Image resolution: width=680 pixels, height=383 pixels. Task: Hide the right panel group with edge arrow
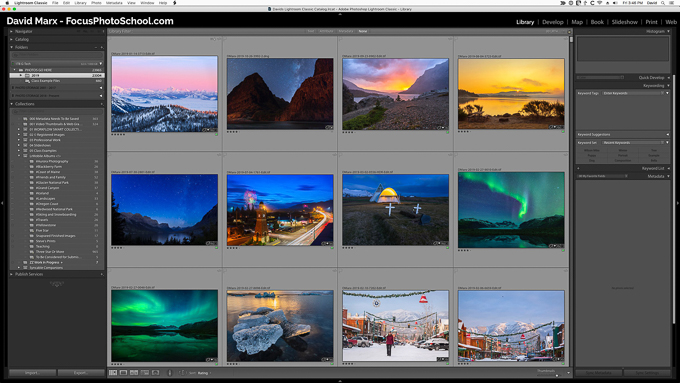coord(677,203)
